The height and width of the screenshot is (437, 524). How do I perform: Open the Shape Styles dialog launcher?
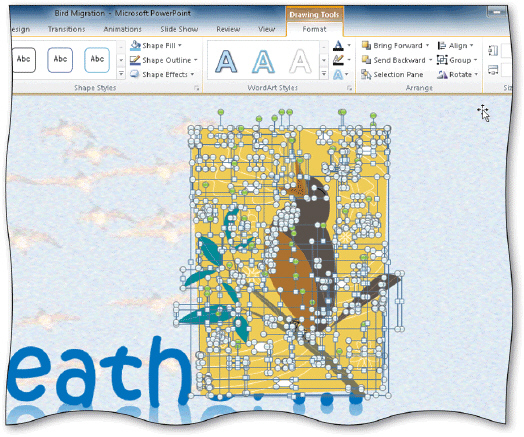197,88
